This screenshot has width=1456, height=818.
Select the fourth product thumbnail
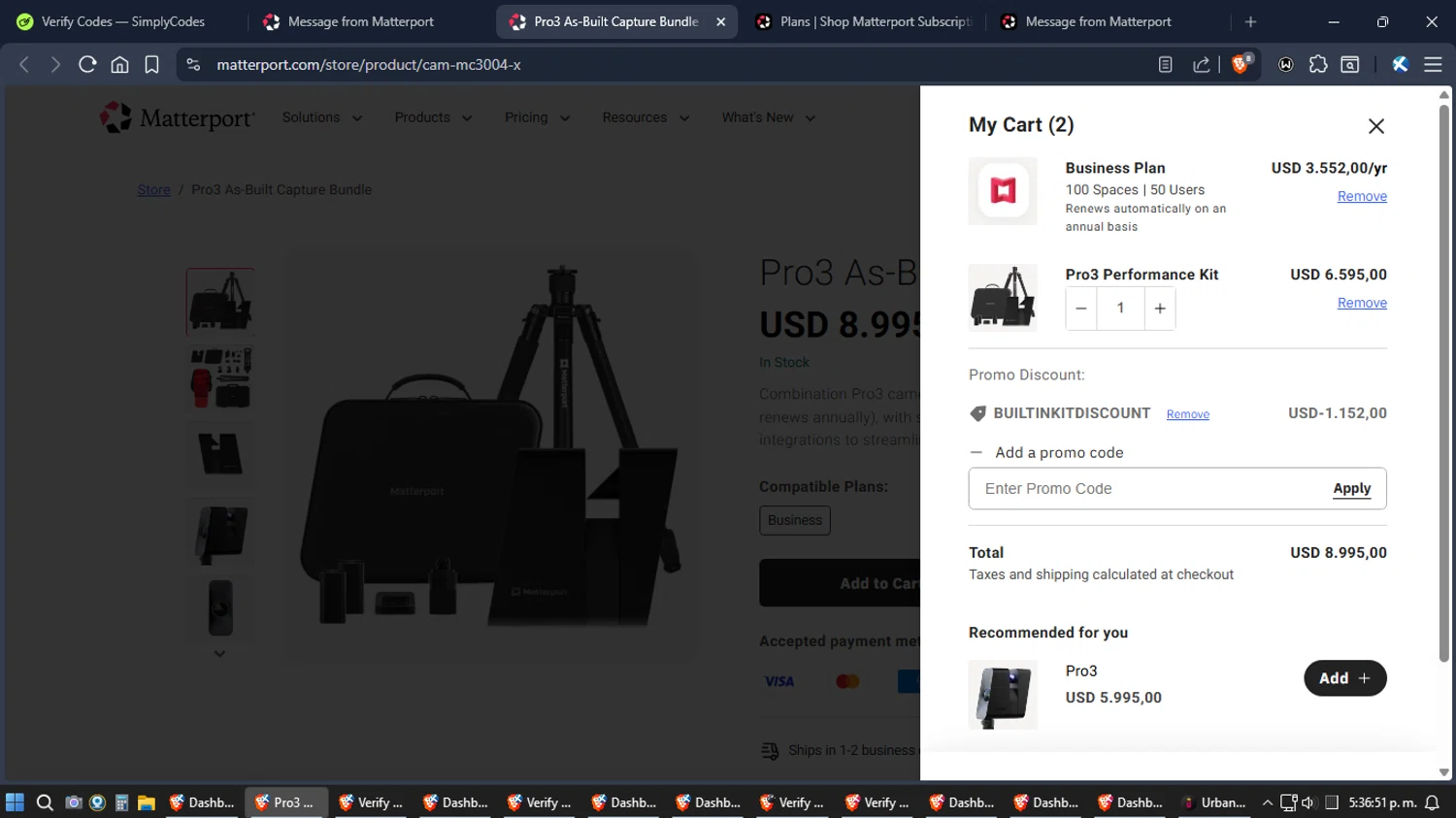(220, 532)
